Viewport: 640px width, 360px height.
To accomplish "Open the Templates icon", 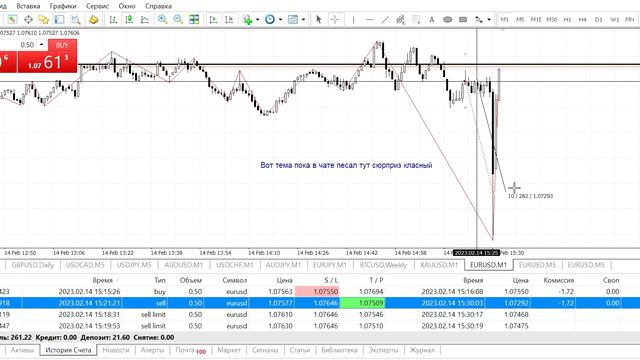I will pos(293,19).
